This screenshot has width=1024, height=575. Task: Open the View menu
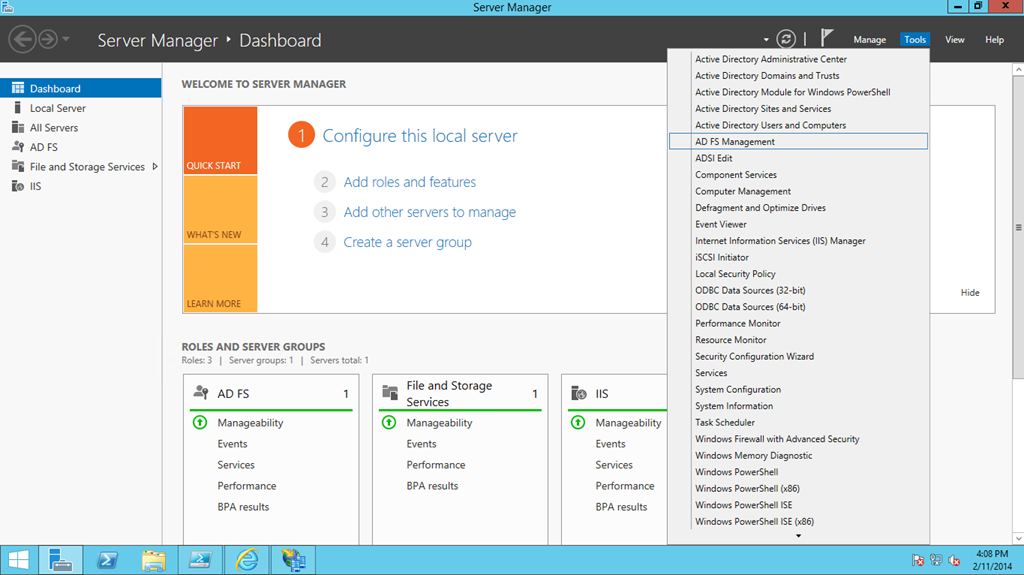click(954, 40)
